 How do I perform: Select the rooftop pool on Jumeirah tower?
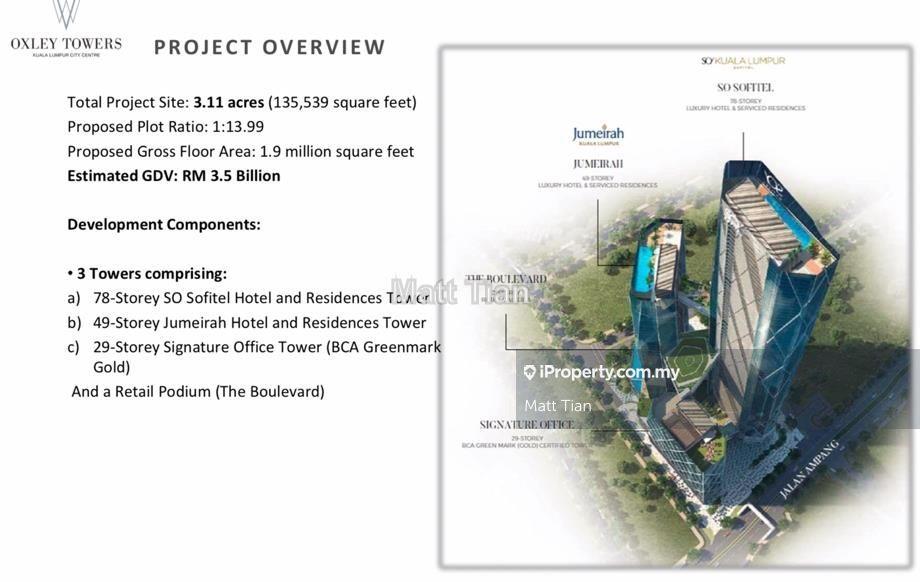[645, 268]
